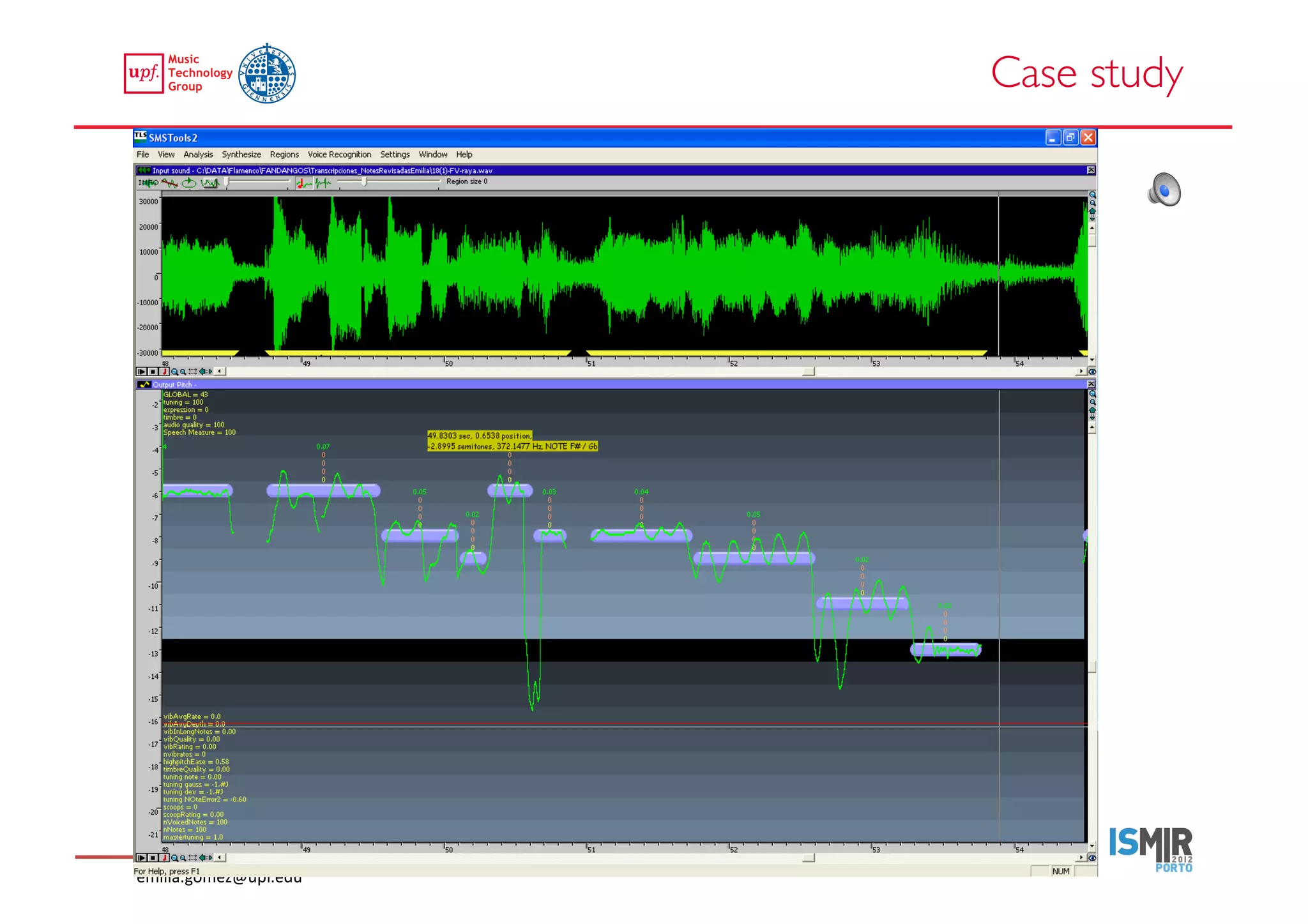Image resolution: width=1308 pixels, height=924 pixels.
Task: Open the Voice Recognition menu
Action: click(x=339, y=155)
